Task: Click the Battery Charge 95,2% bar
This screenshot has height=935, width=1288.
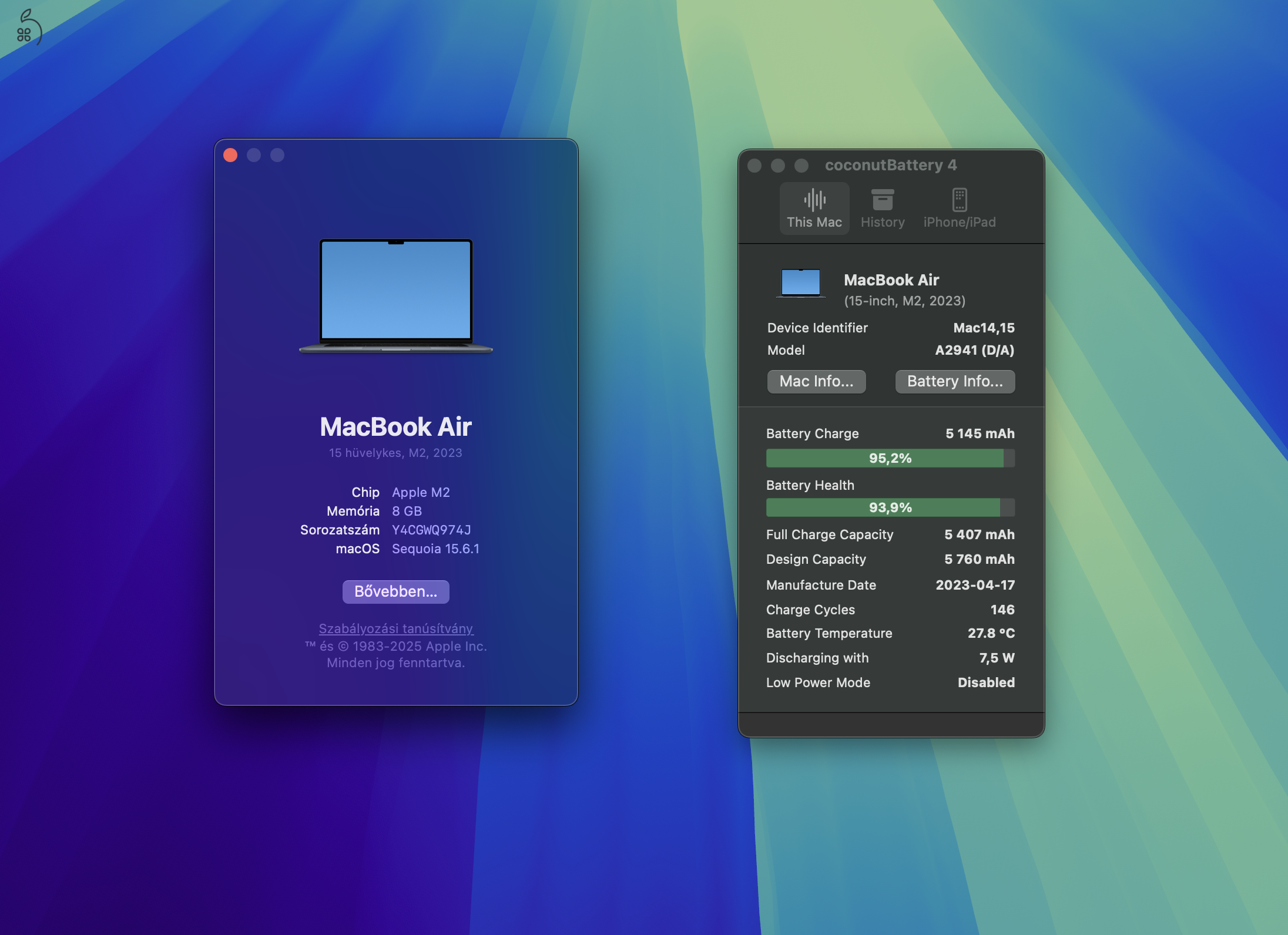Action: pyautogui.click(x=890, y=458)
